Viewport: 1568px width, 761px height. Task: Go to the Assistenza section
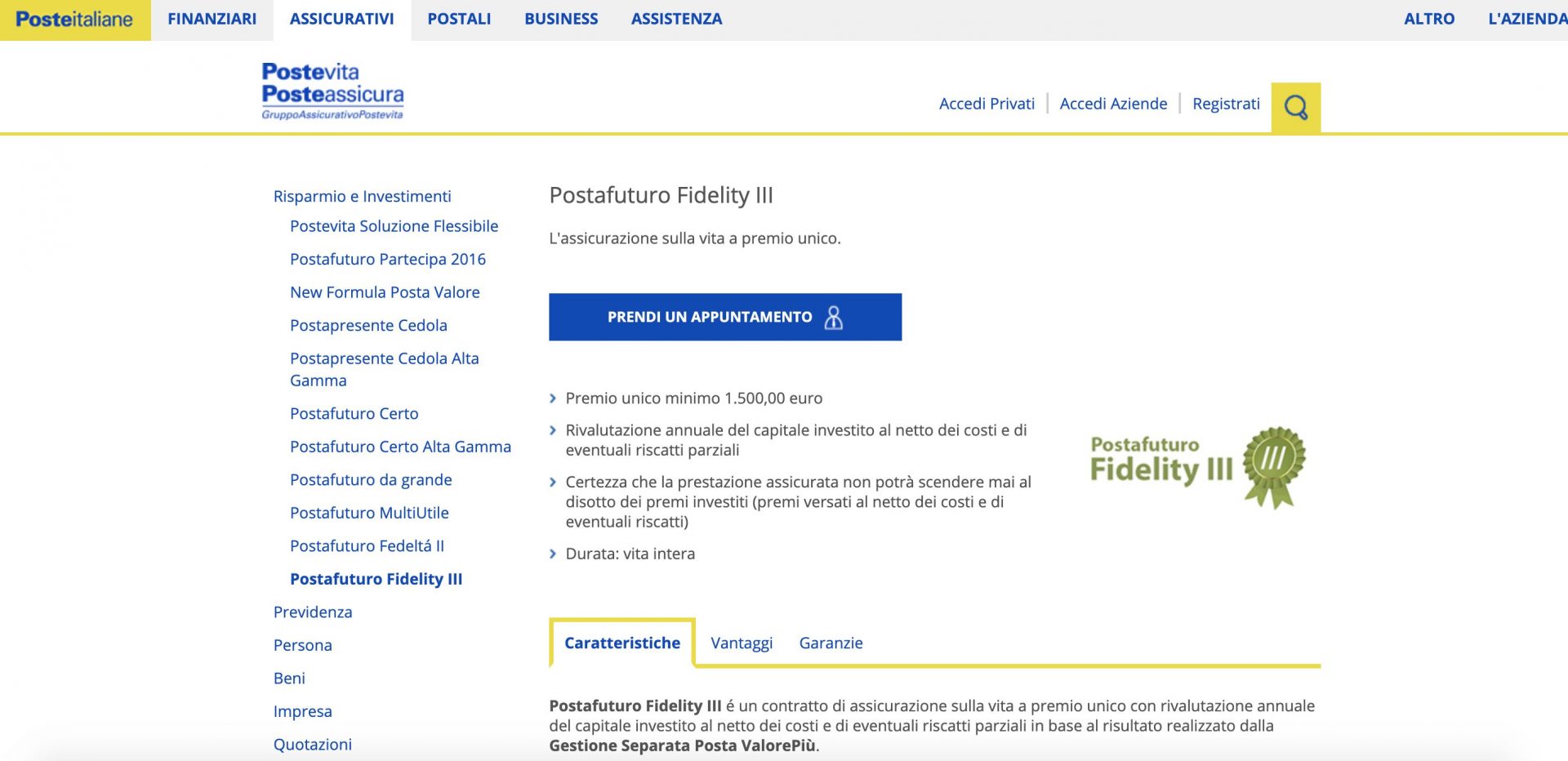(676, 19)
